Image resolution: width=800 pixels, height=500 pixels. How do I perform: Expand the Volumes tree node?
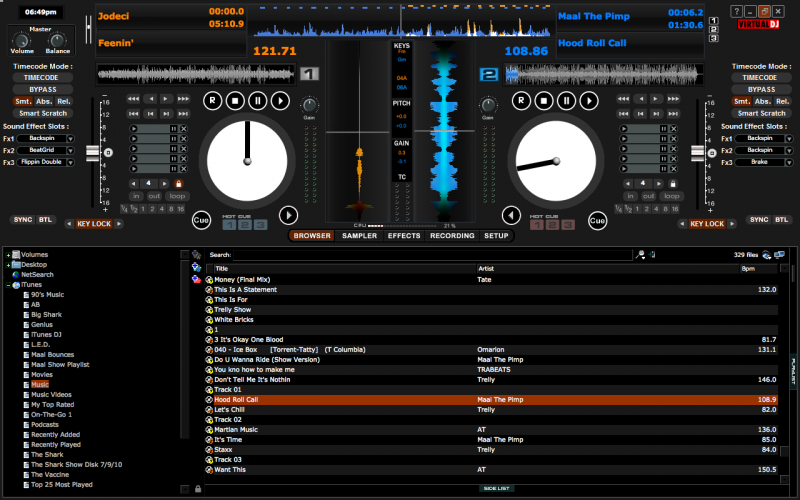coord(8,255)
